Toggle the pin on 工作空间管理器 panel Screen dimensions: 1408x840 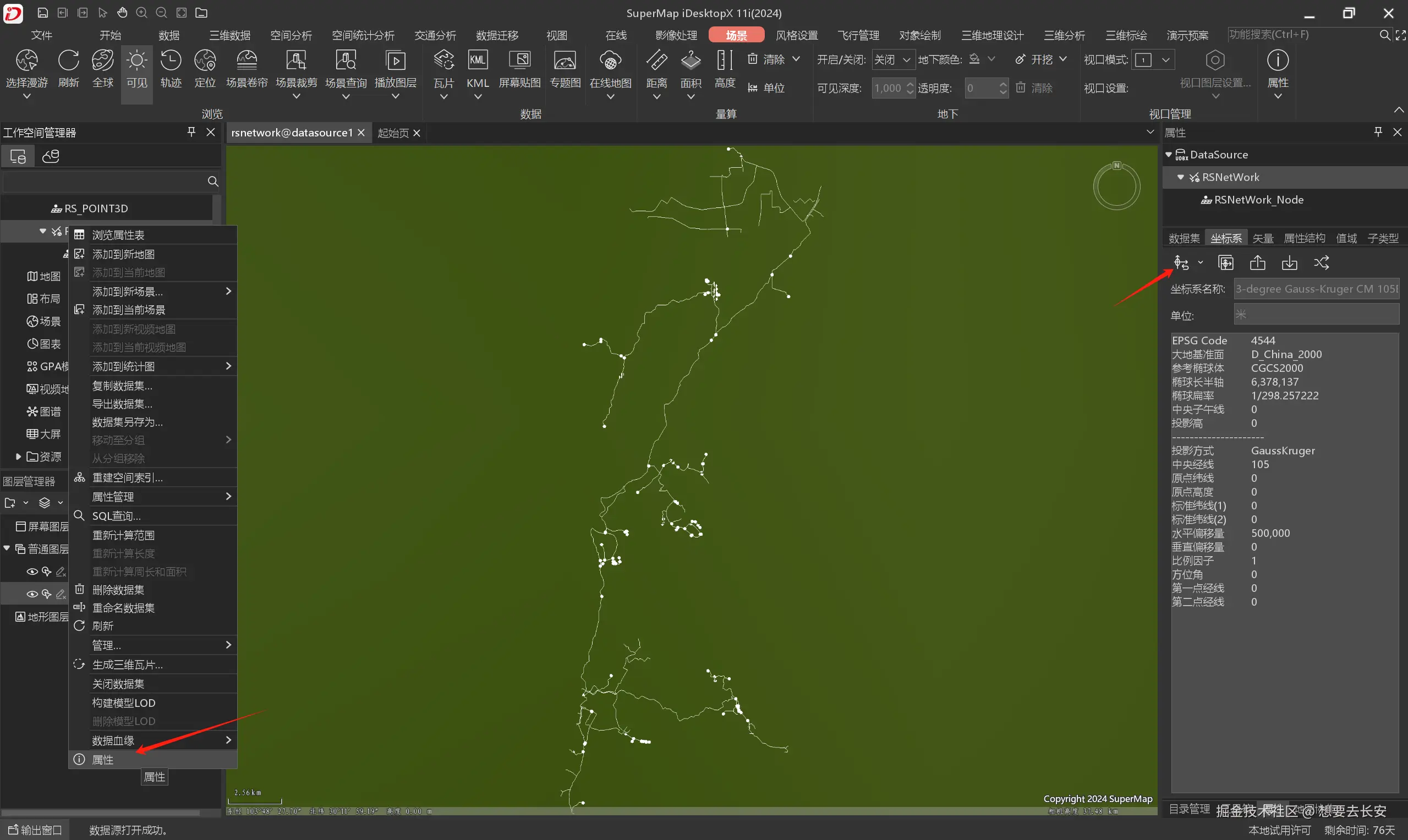(191, 132)
